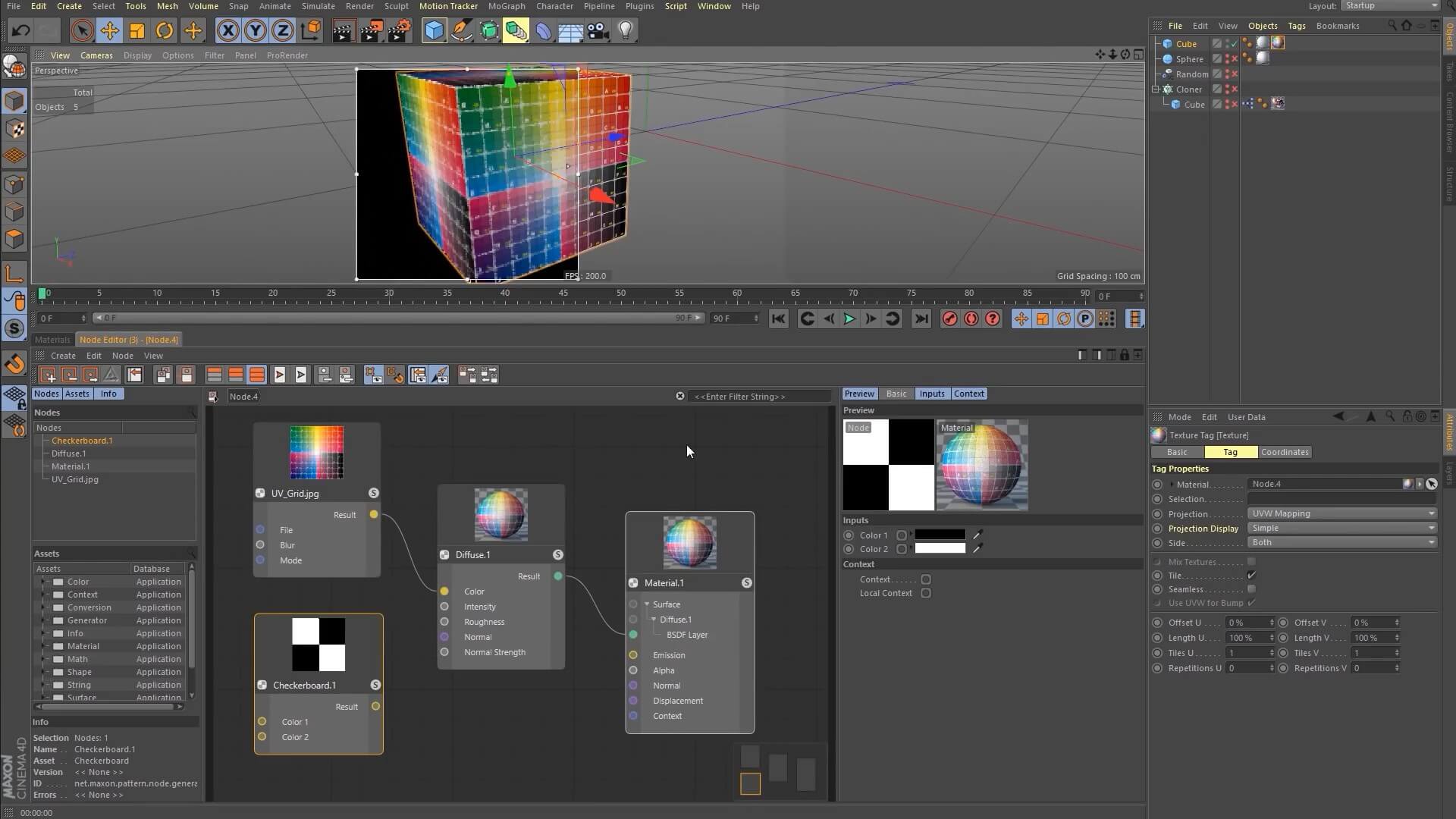Click Go to End of animation button
This screenshot has width=1456, height=819.
[921, 319]
